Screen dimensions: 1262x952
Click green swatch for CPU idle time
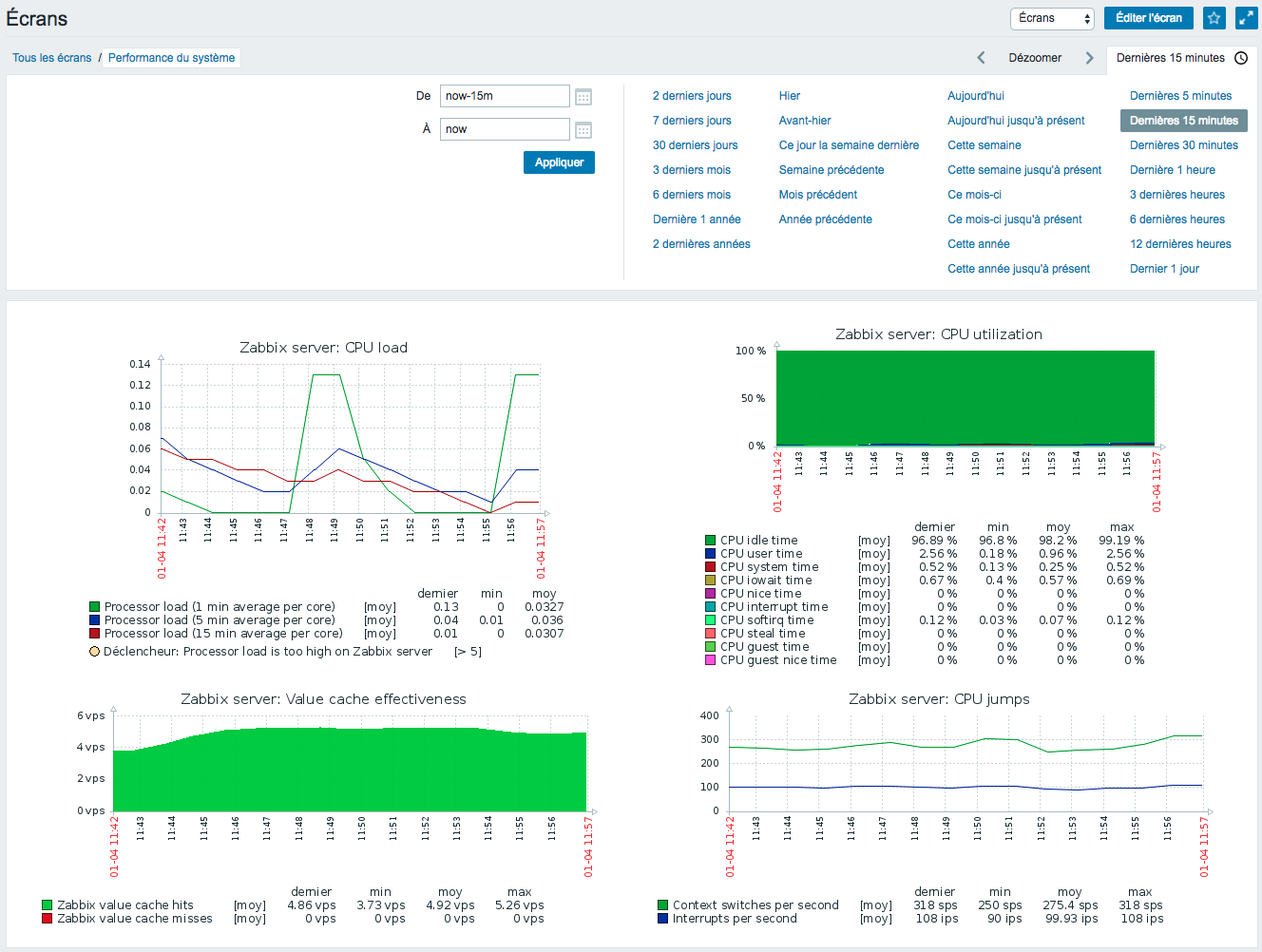710,541
